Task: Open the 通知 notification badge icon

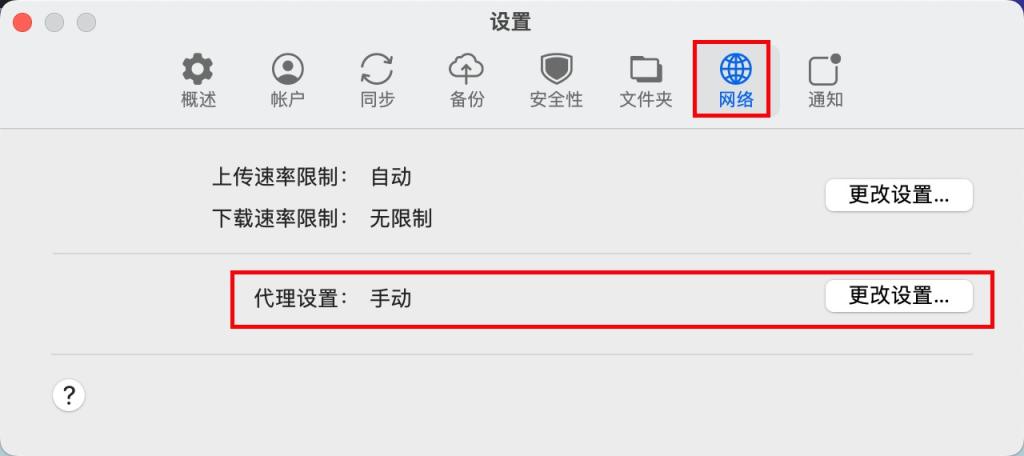Action: click(825, 69)
